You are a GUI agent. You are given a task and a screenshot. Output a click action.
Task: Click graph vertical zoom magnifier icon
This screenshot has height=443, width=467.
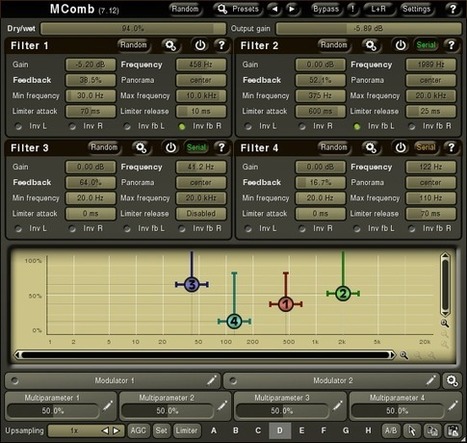point(445,323)
